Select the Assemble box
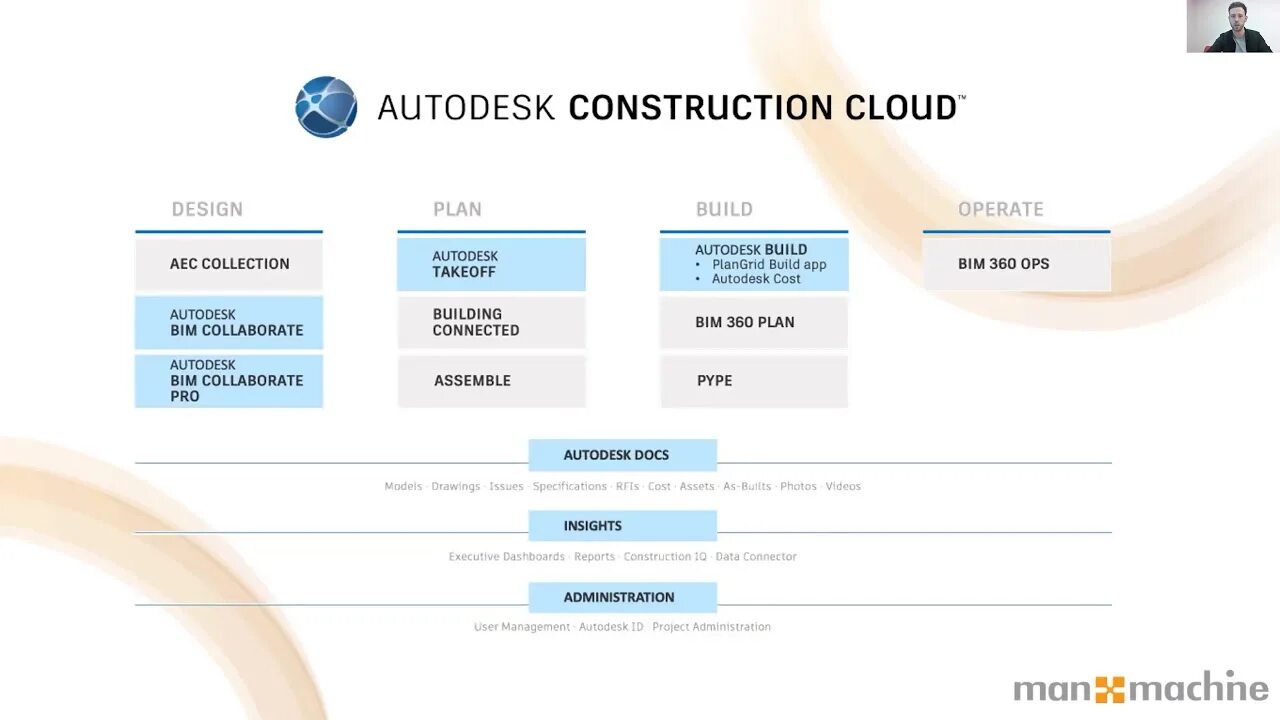The width and height of the screenshot is (1280, 720). [491, 381]
